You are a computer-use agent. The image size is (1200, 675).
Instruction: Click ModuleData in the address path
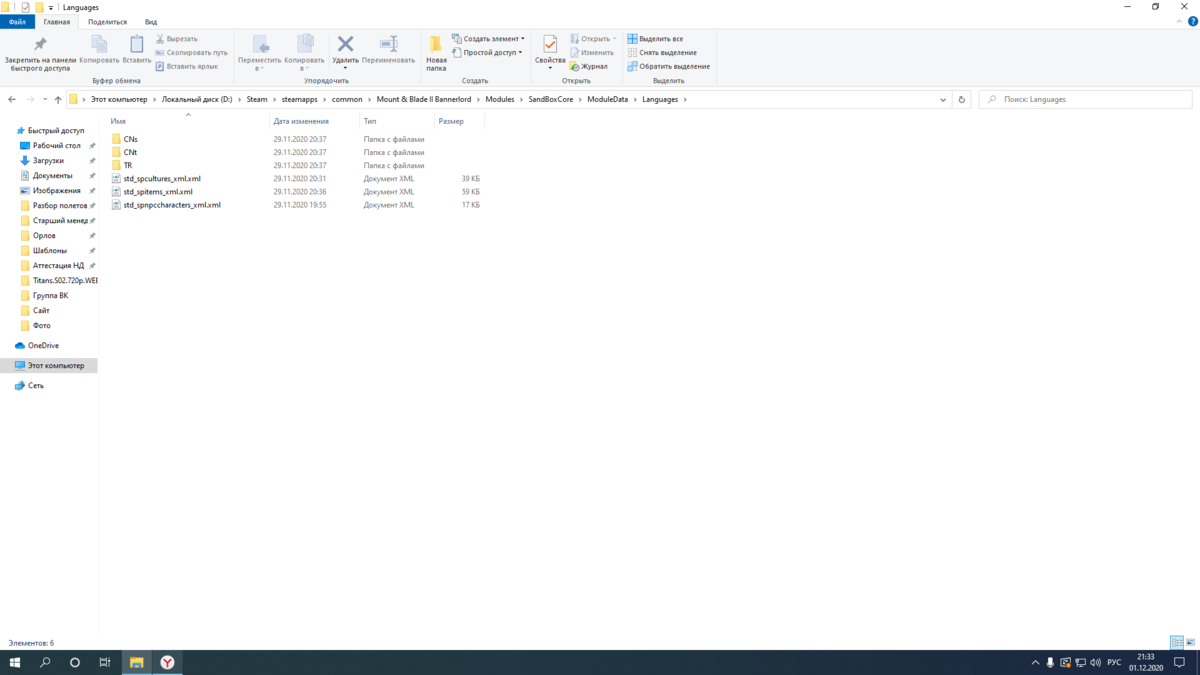click(x=608, y=99)
